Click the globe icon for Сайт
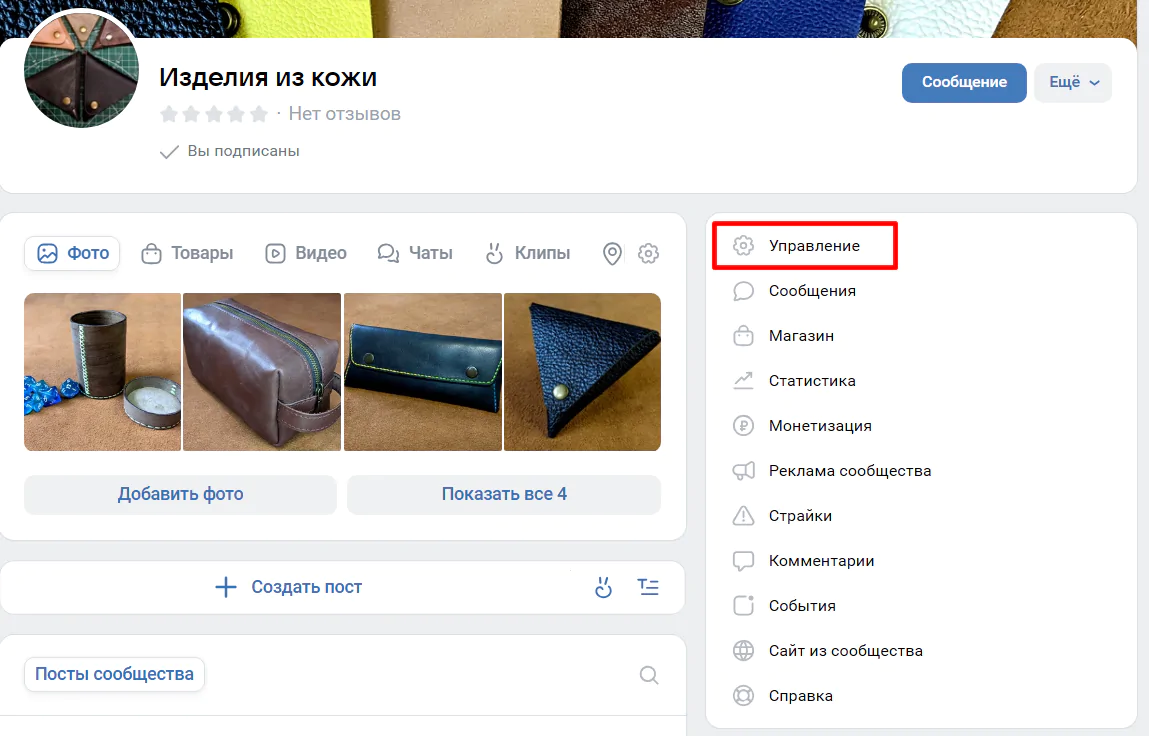 (743, 651)
